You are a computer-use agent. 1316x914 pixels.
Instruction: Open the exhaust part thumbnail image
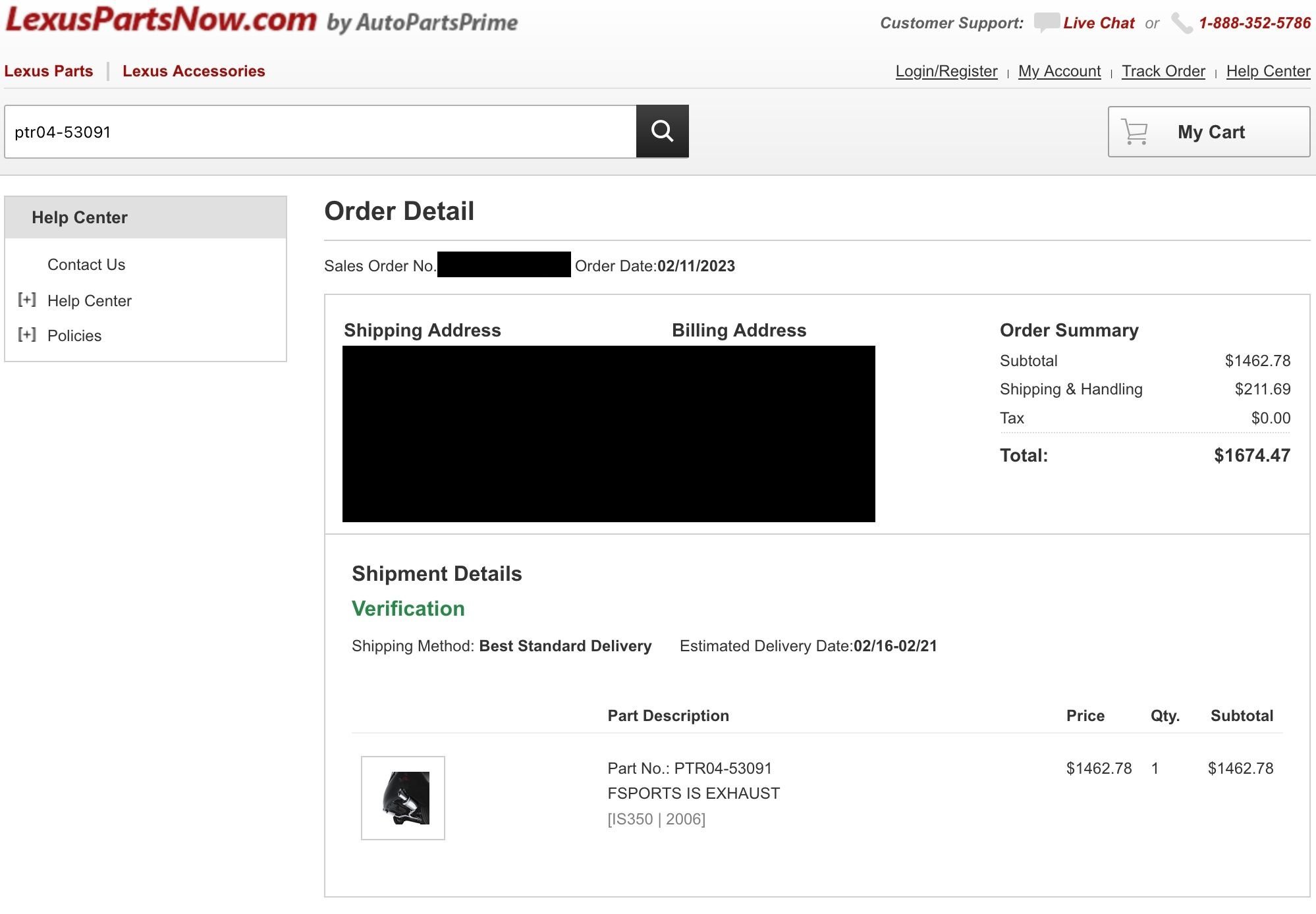click(403, 797)
